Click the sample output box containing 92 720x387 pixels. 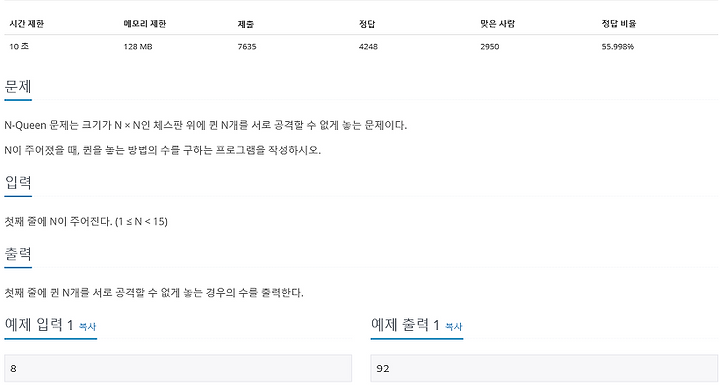pos(544,368)
